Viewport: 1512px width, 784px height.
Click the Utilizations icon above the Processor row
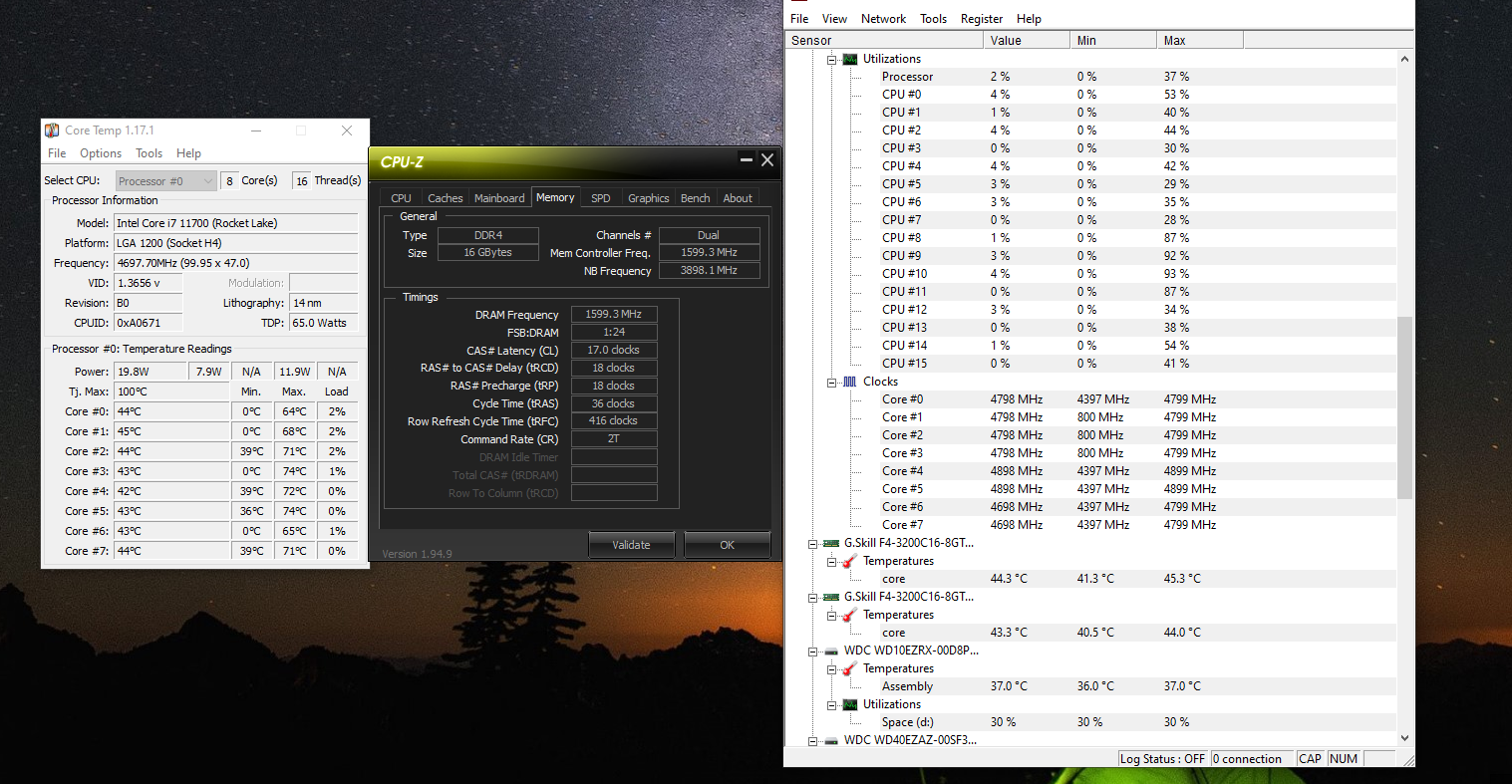coord(850,59)
